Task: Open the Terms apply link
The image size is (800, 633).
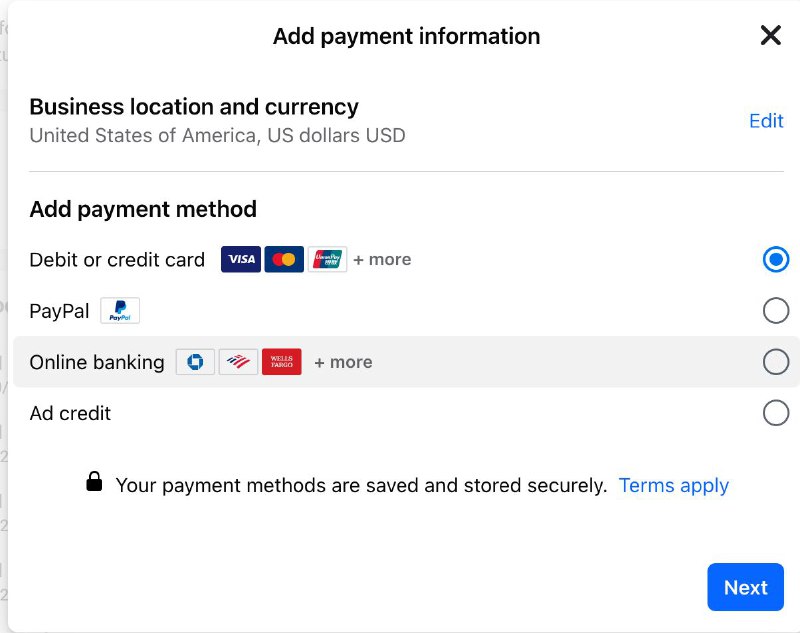Action: (x=673, y=486)
